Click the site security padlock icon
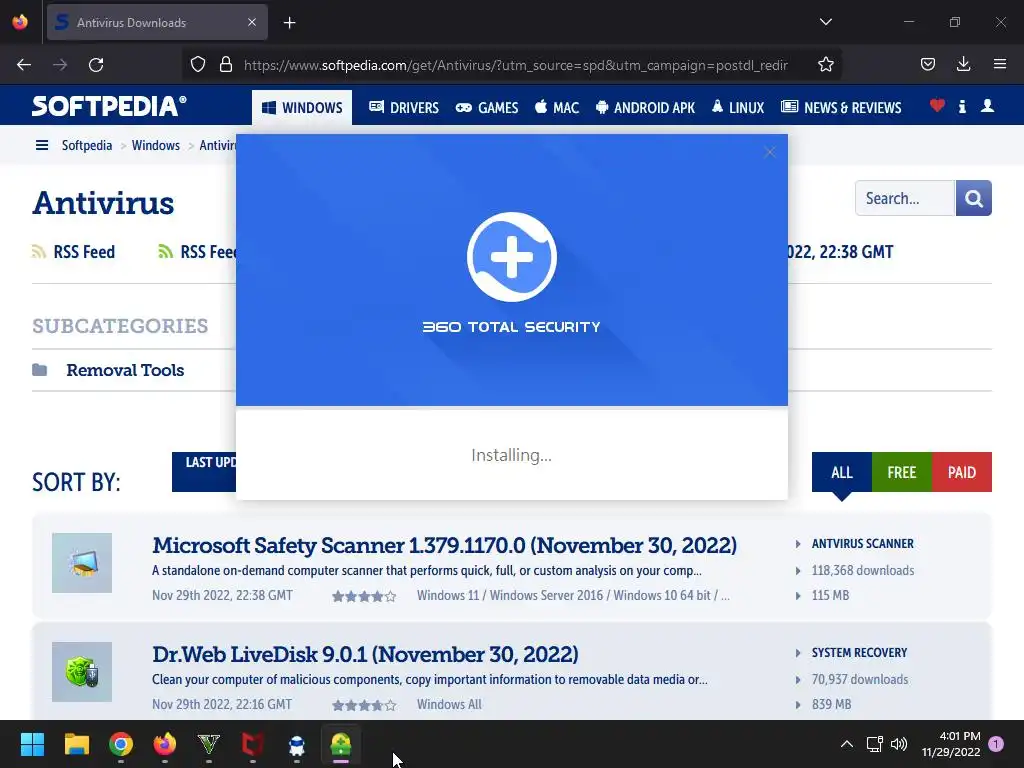The height and width of the screenshot is (768, 1024). [x=226, y=65]
